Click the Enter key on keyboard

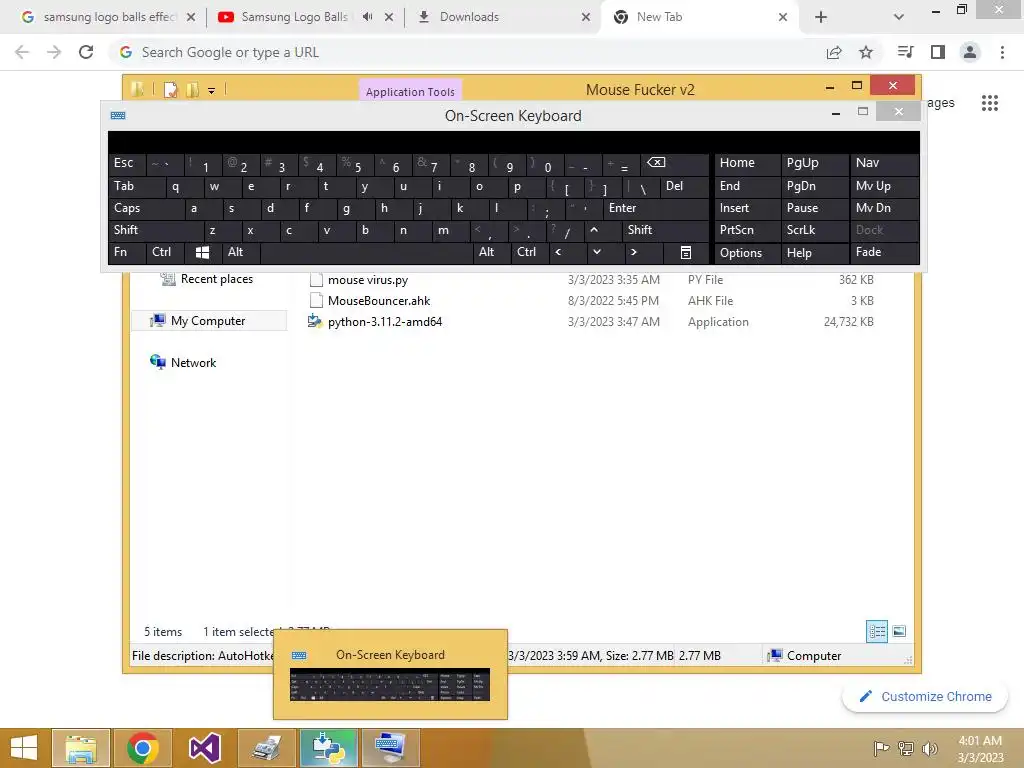pos(655,208)
